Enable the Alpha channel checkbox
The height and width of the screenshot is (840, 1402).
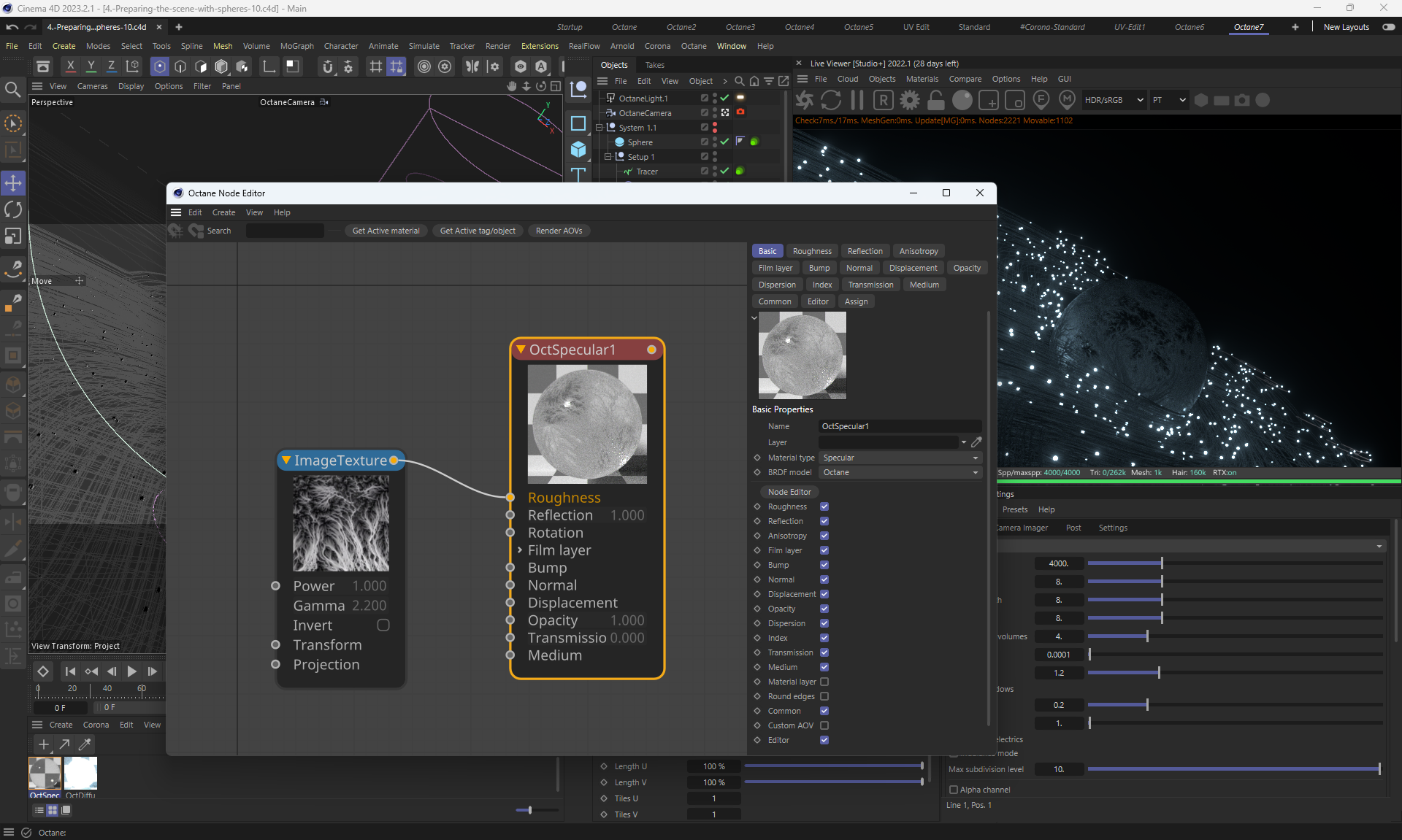953,790
